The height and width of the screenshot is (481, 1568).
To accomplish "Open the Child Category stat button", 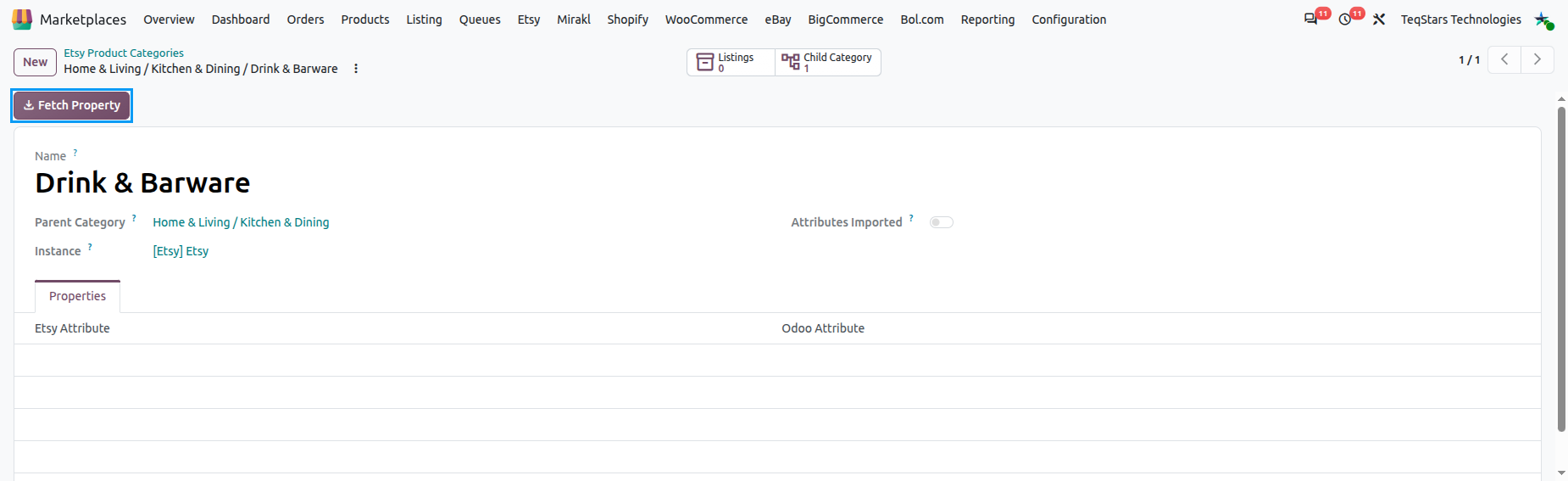I will (828, 62).
